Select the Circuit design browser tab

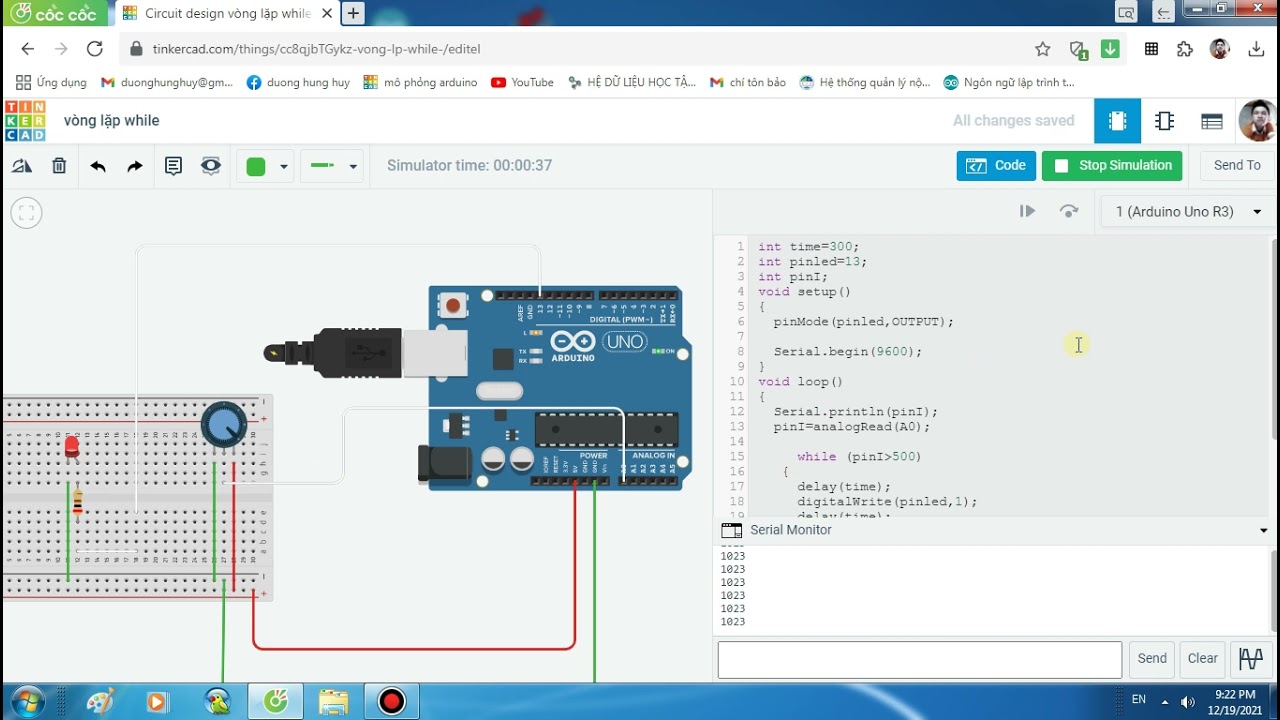coord(226,14)
